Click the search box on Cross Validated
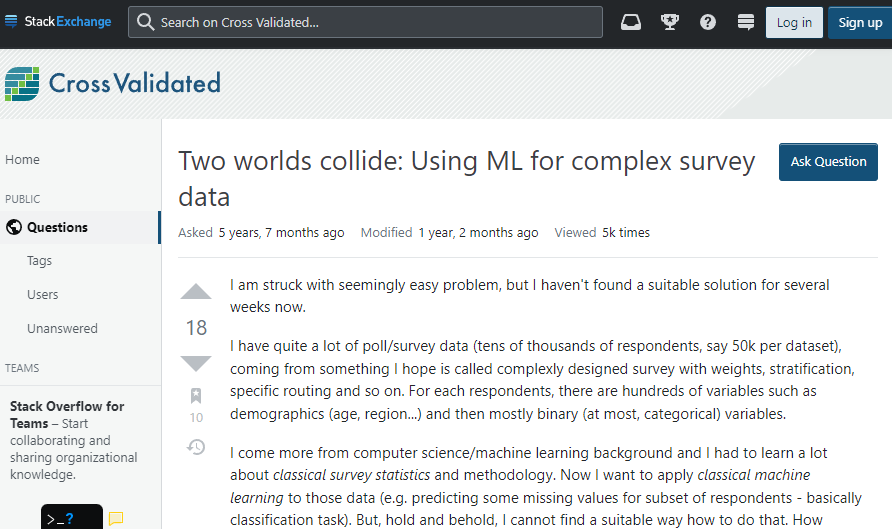 coord(365,22)
